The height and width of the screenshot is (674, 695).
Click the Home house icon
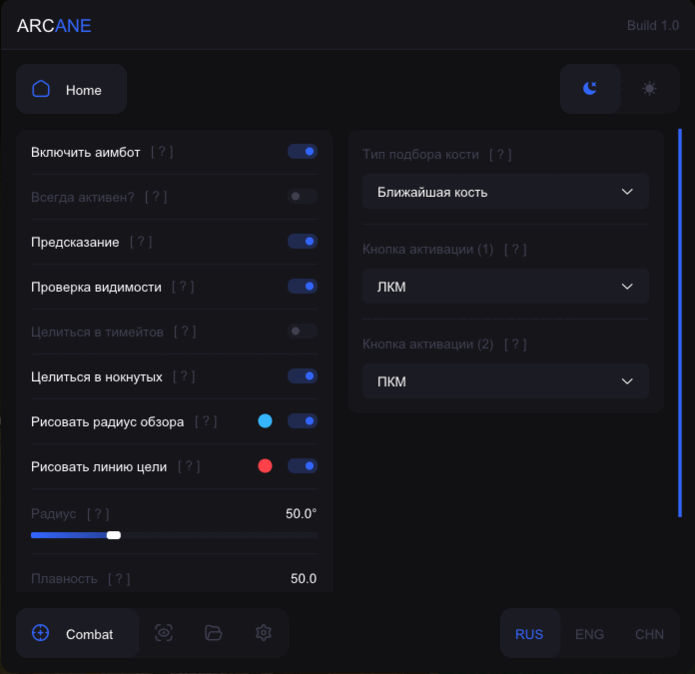pyautogui.click(x=41, y=89)
